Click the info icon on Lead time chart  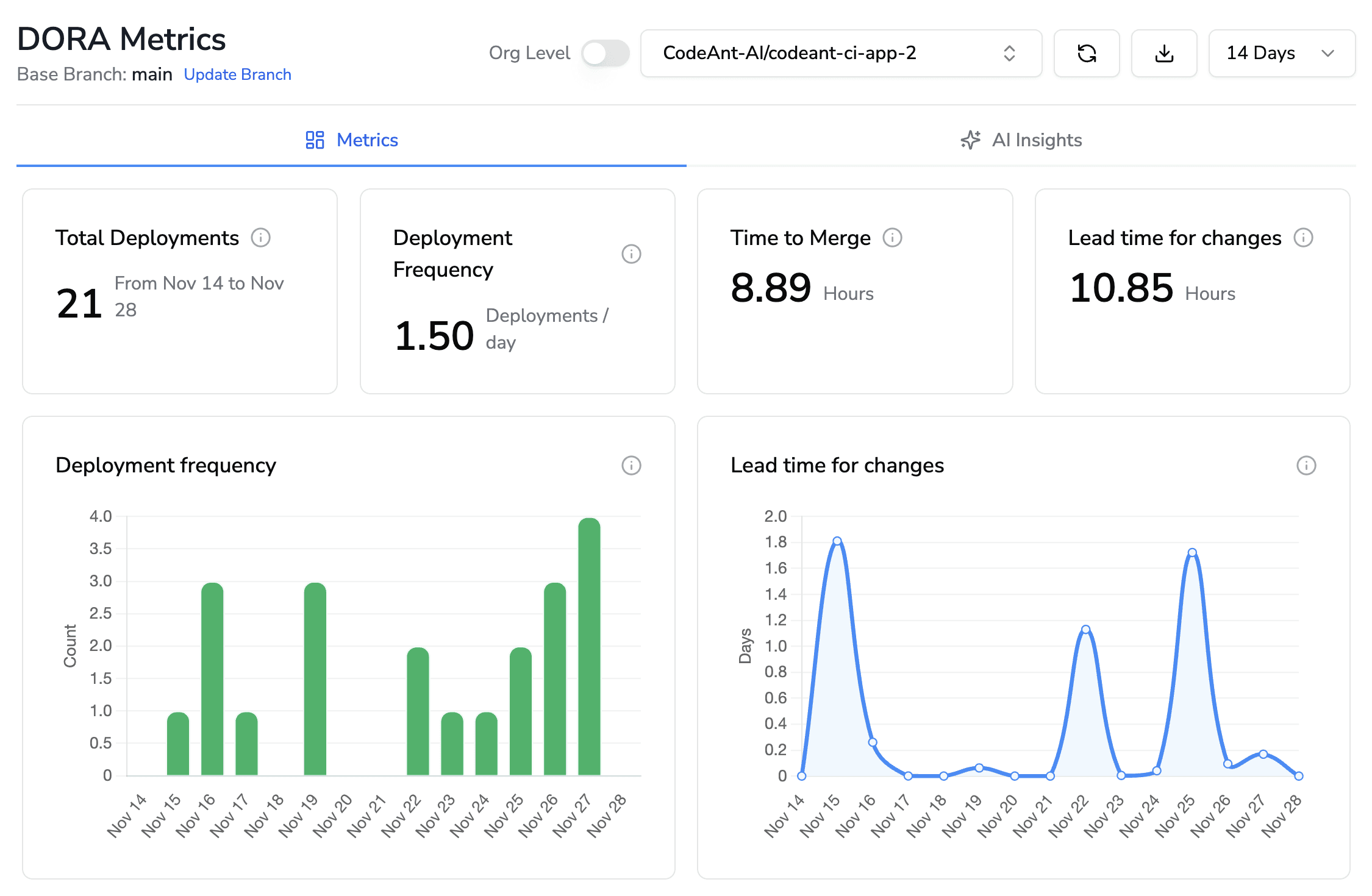coord(1306,466)
